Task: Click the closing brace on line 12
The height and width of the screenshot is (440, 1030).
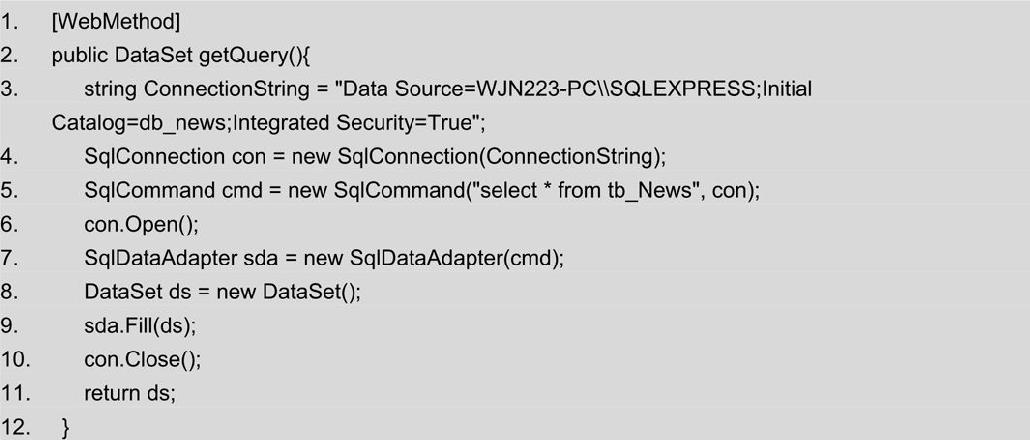Action: (x=64, y=428)
